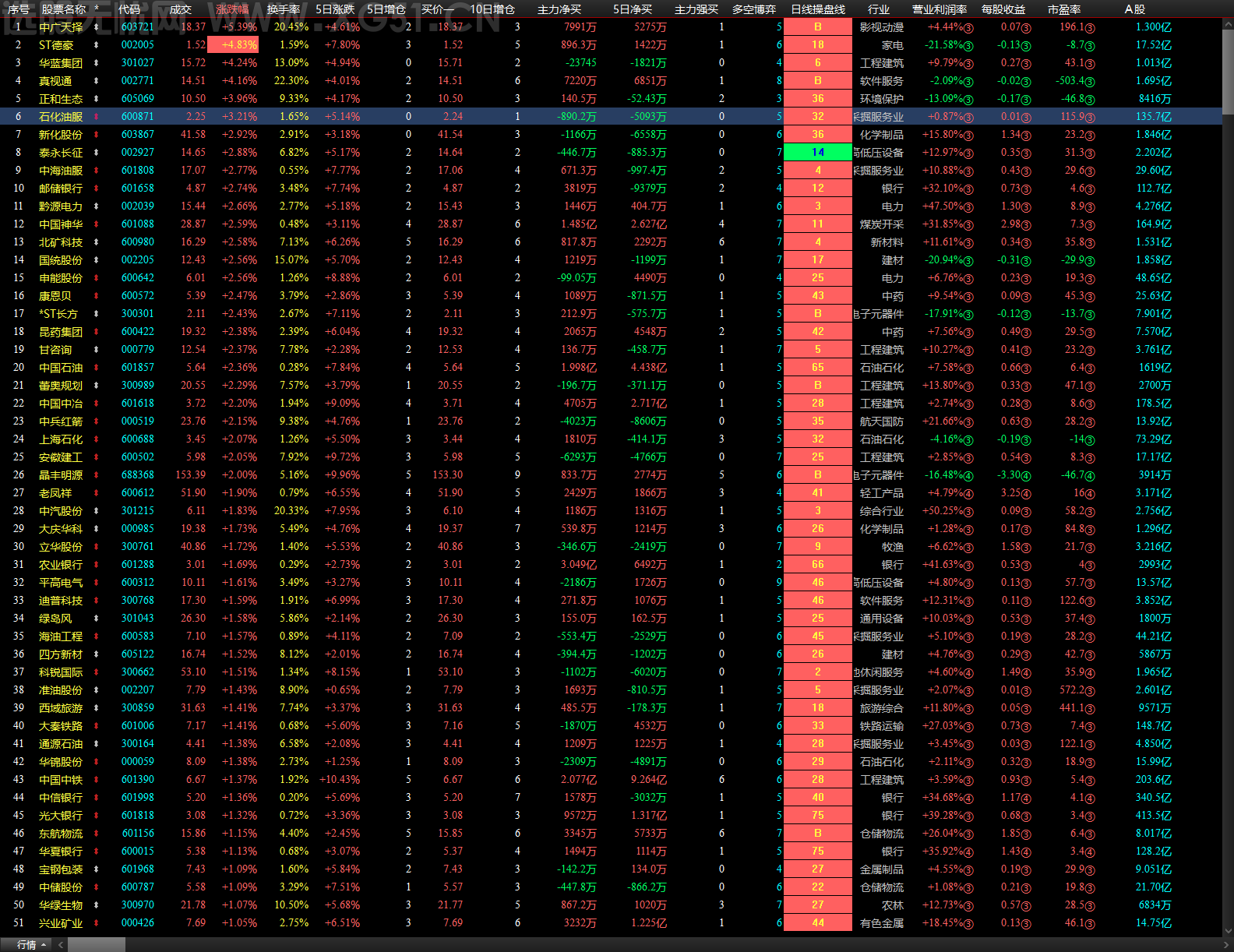Image resolution: width=1234 pixels, height=952 pixels.
Task: Select stock name 申能股份
Action: [x=61, y=278]
